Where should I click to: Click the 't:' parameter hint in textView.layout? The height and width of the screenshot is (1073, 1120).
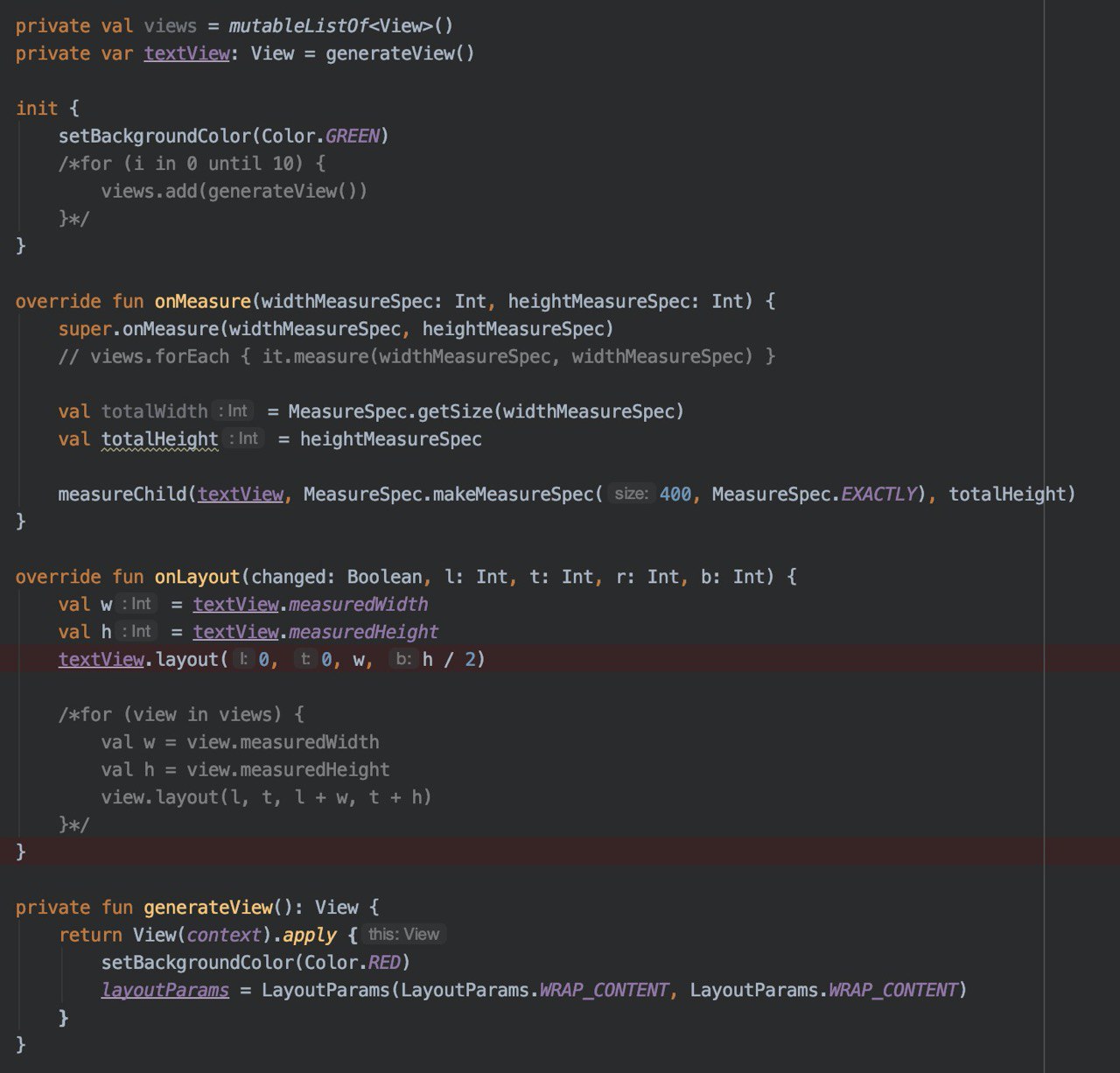tap(304, 659)
